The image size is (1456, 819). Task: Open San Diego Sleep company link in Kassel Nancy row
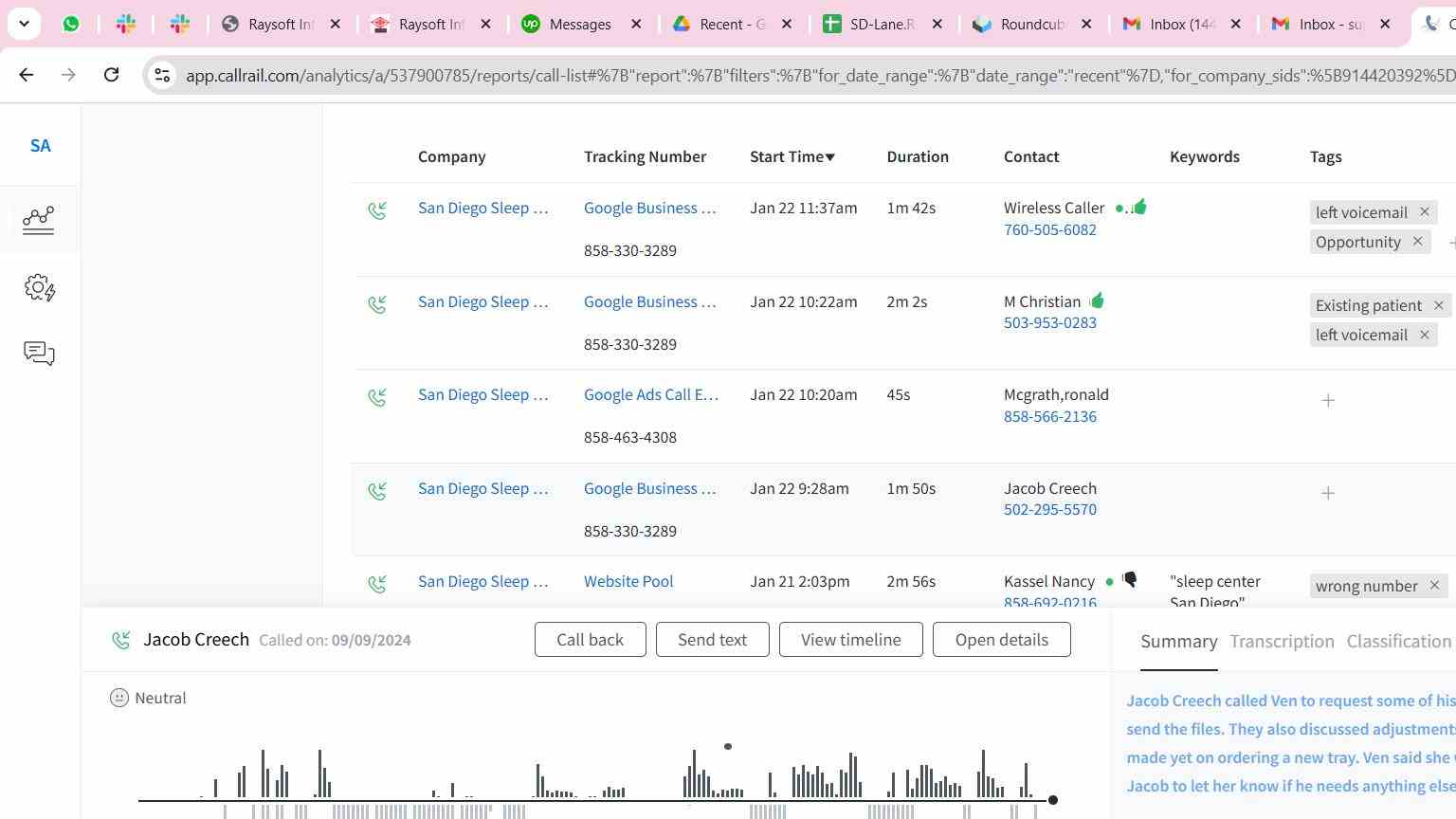483,581
